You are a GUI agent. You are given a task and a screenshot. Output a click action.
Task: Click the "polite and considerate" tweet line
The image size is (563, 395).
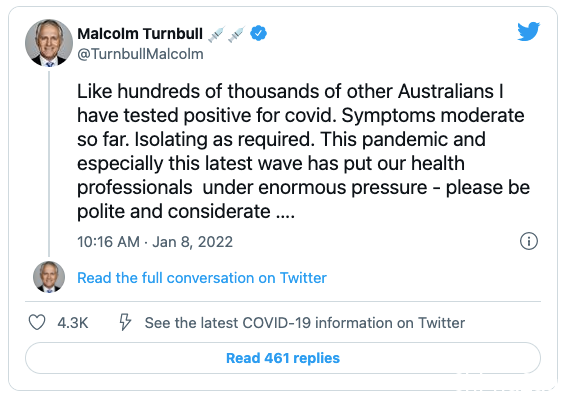coord(186,211)
